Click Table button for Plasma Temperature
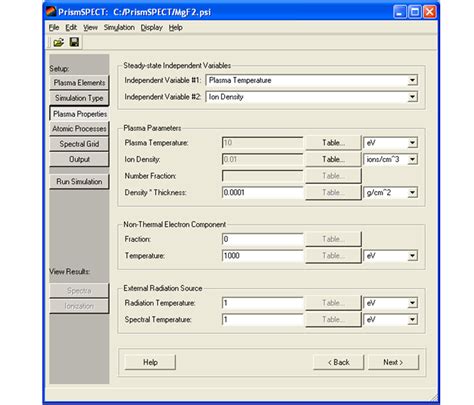This screenshot has height=405, width=474. click(333, 143)
